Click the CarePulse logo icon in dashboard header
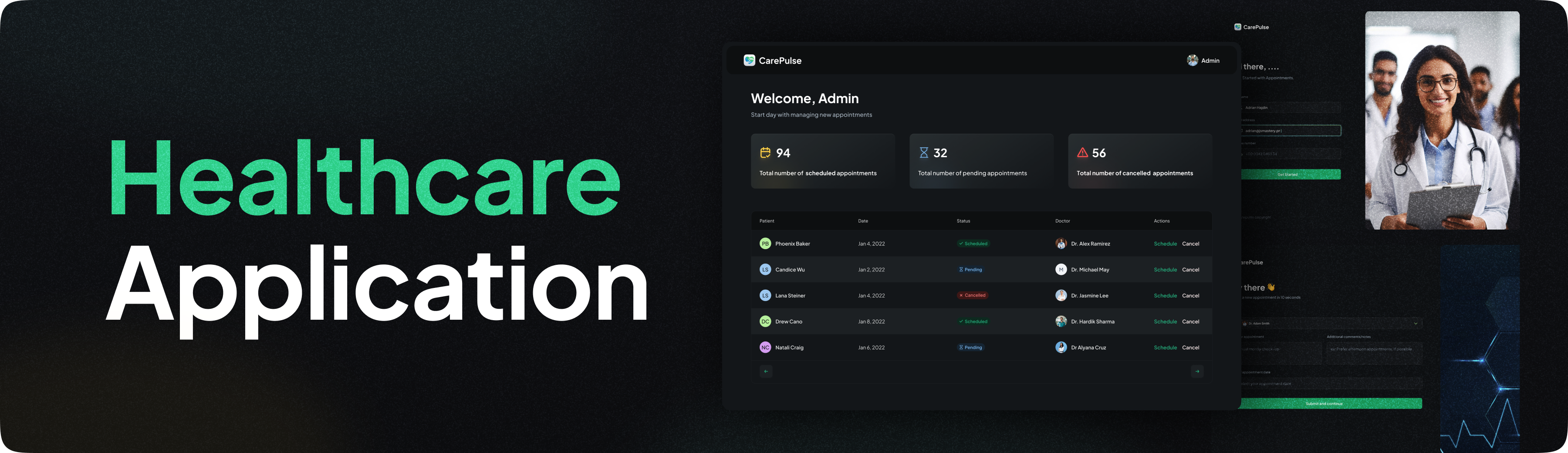Screen dimensions: 1568x453 [749, 60]
